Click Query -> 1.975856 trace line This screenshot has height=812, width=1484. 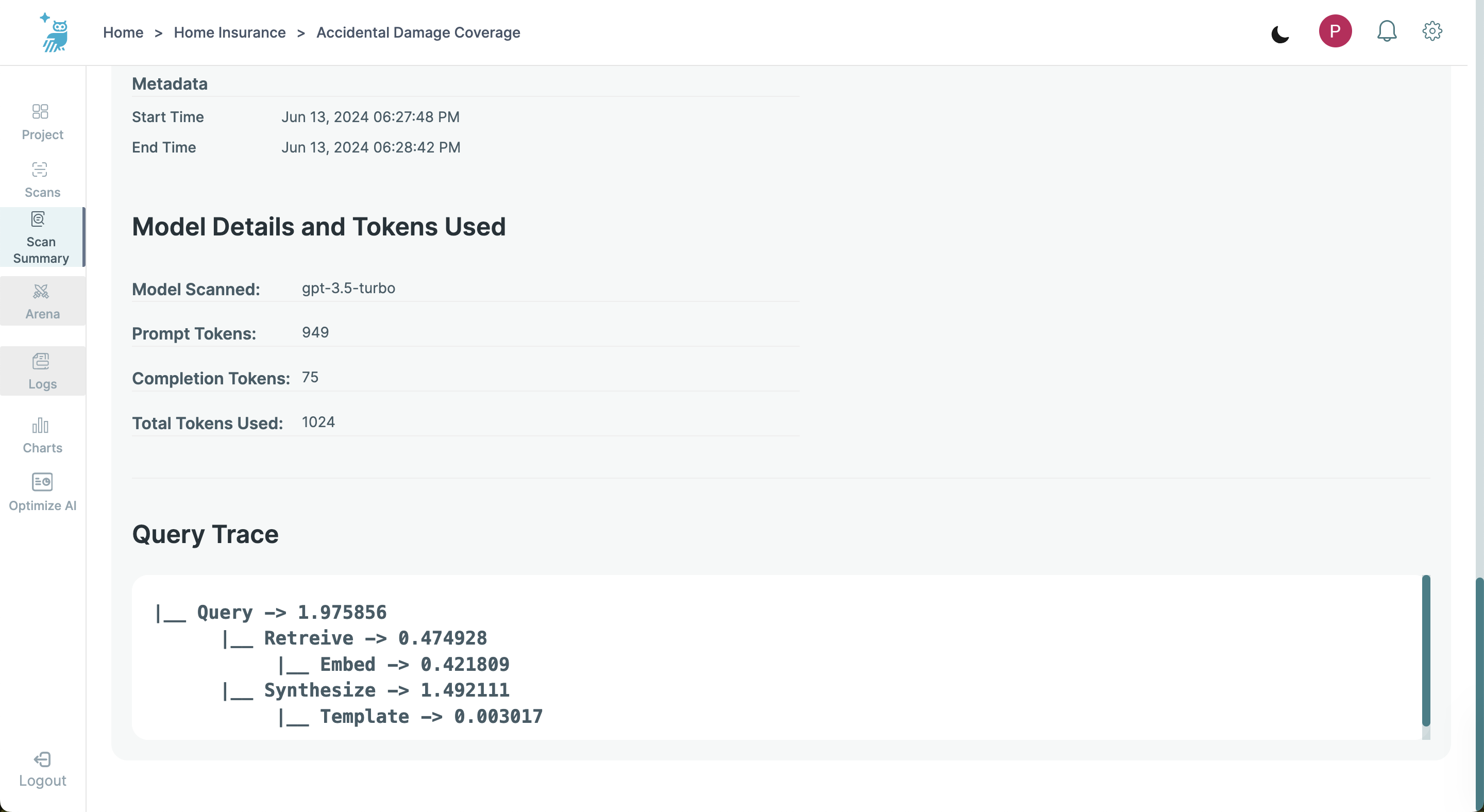pyautogui.click(x=271, y=612)
